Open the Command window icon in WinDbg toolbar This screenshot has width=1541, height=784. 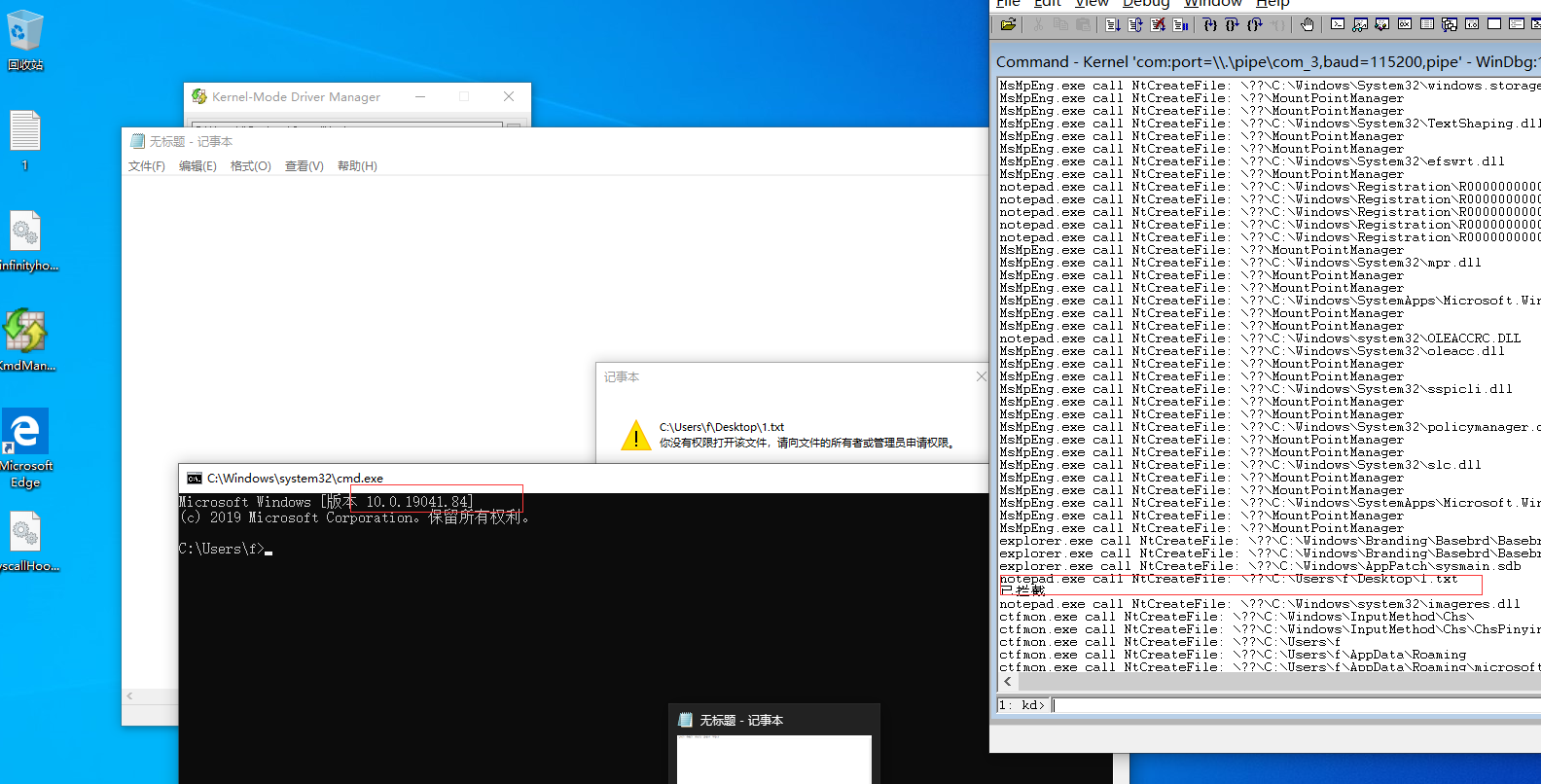(x=1338, y=24)
